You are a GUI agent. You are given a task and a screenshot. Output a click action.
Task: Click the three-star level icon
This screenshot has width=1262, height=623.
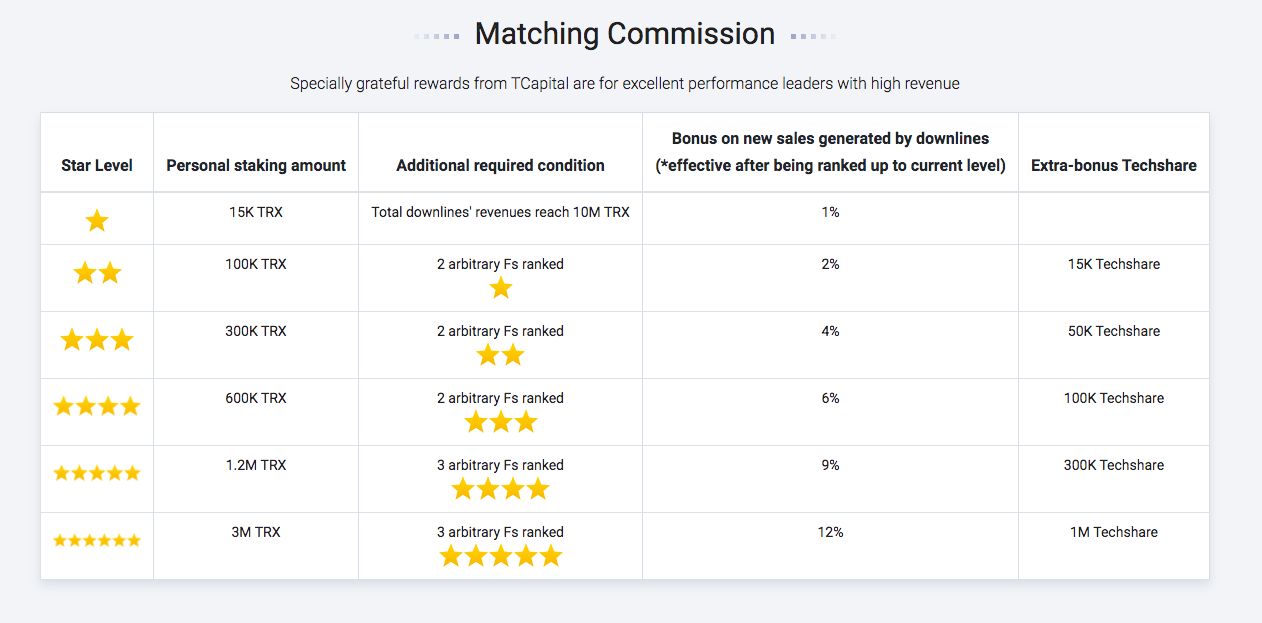pos(97,340)
